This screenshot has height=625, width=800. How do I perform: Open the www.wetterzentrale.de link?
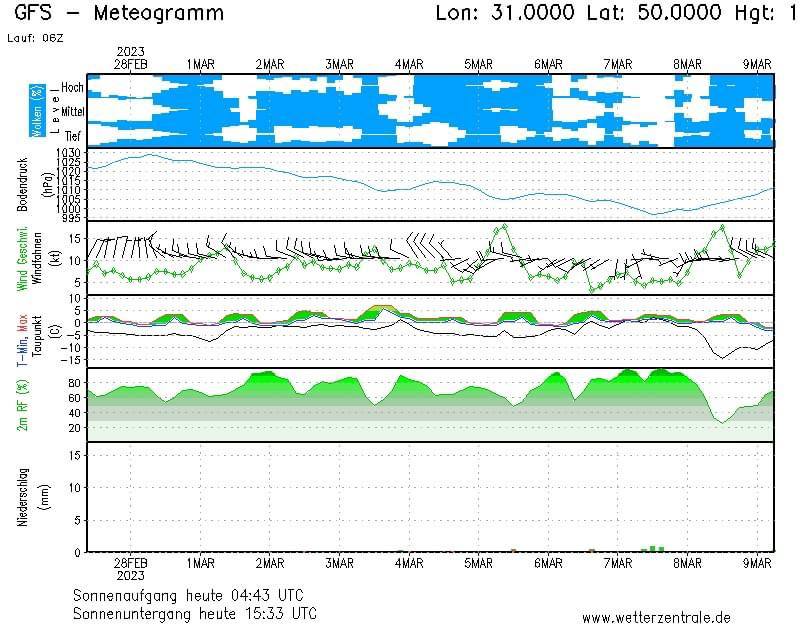click(656, 617)
